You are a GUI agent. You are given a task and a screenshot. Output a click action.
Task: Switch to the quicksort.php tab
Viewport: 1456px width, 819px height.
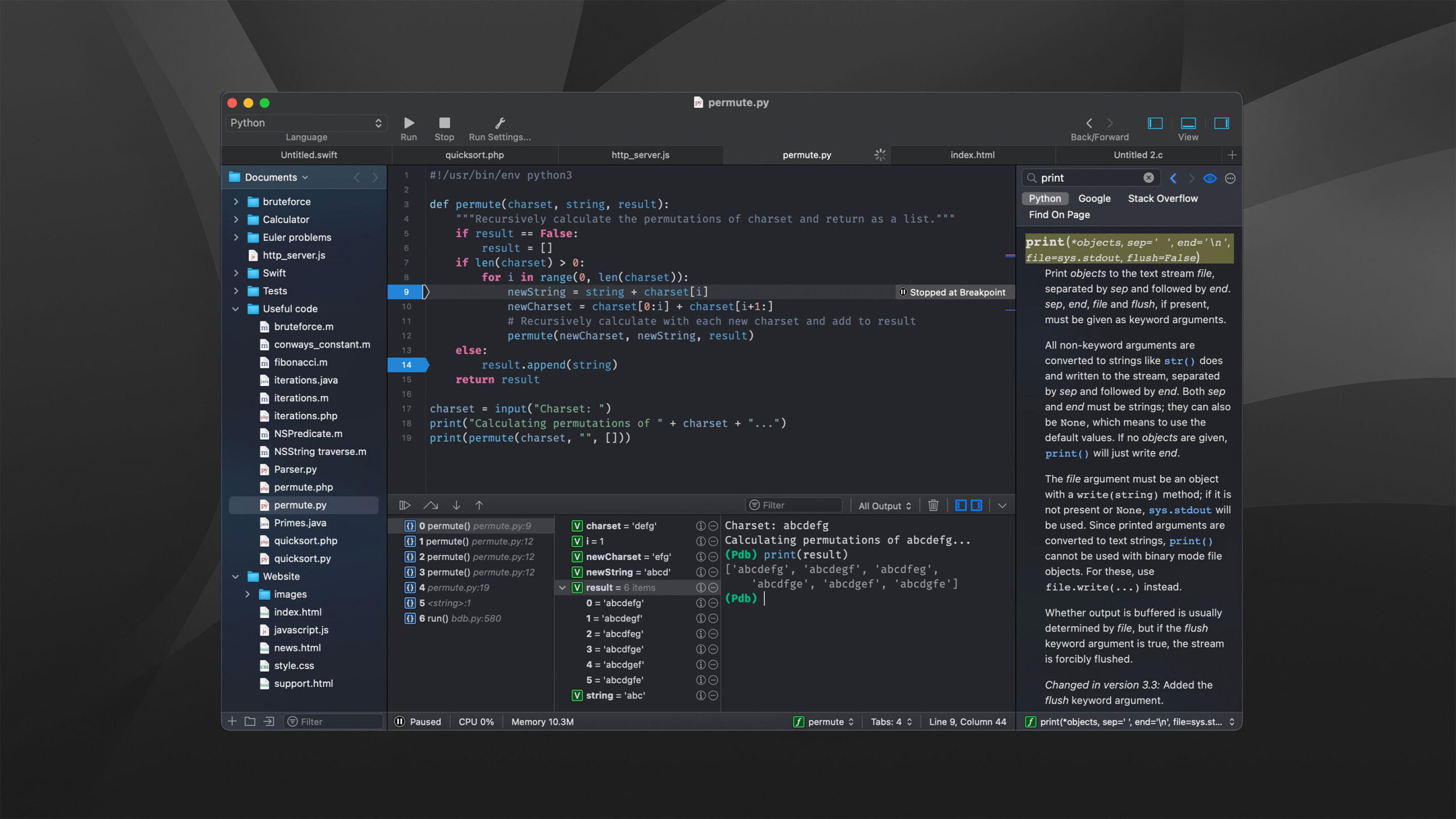pos(474,155)
